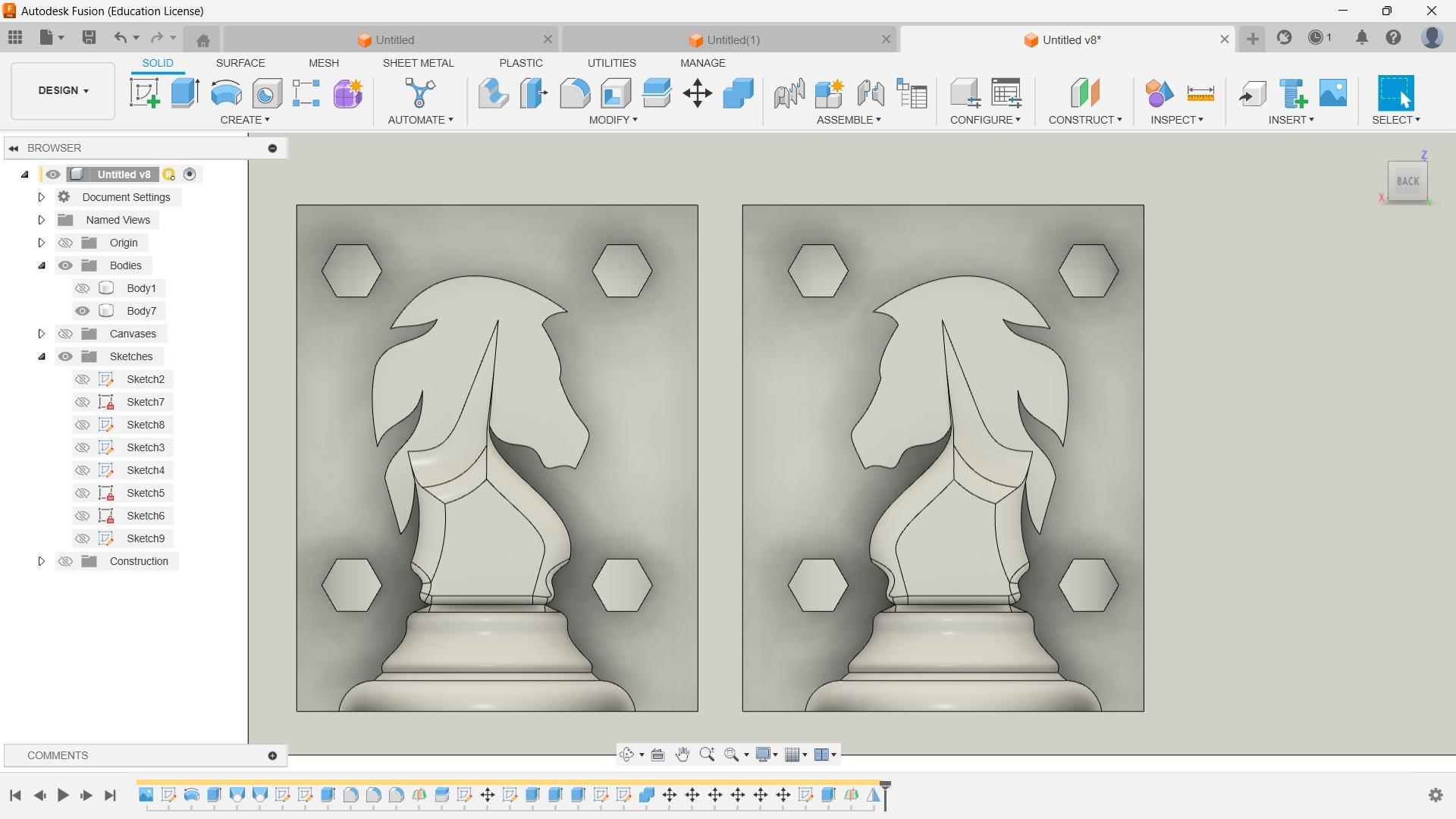Screen dimensions: 1456x819
Task: Open the DESIGN workspace dropdown
Action: coord(63,90)
